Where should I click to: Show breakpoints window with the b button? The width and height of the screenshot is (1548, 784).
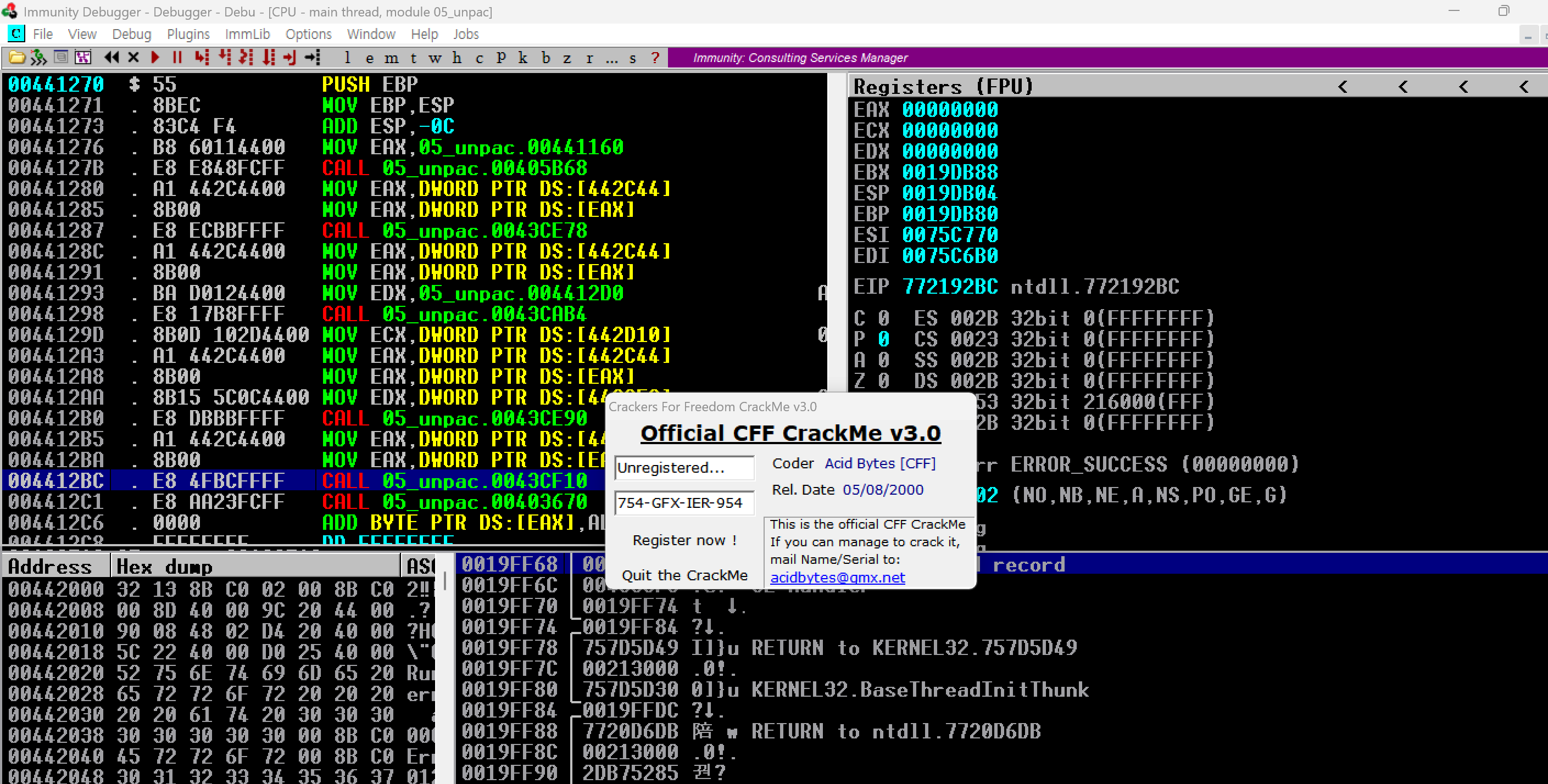(x=545, y=58)
